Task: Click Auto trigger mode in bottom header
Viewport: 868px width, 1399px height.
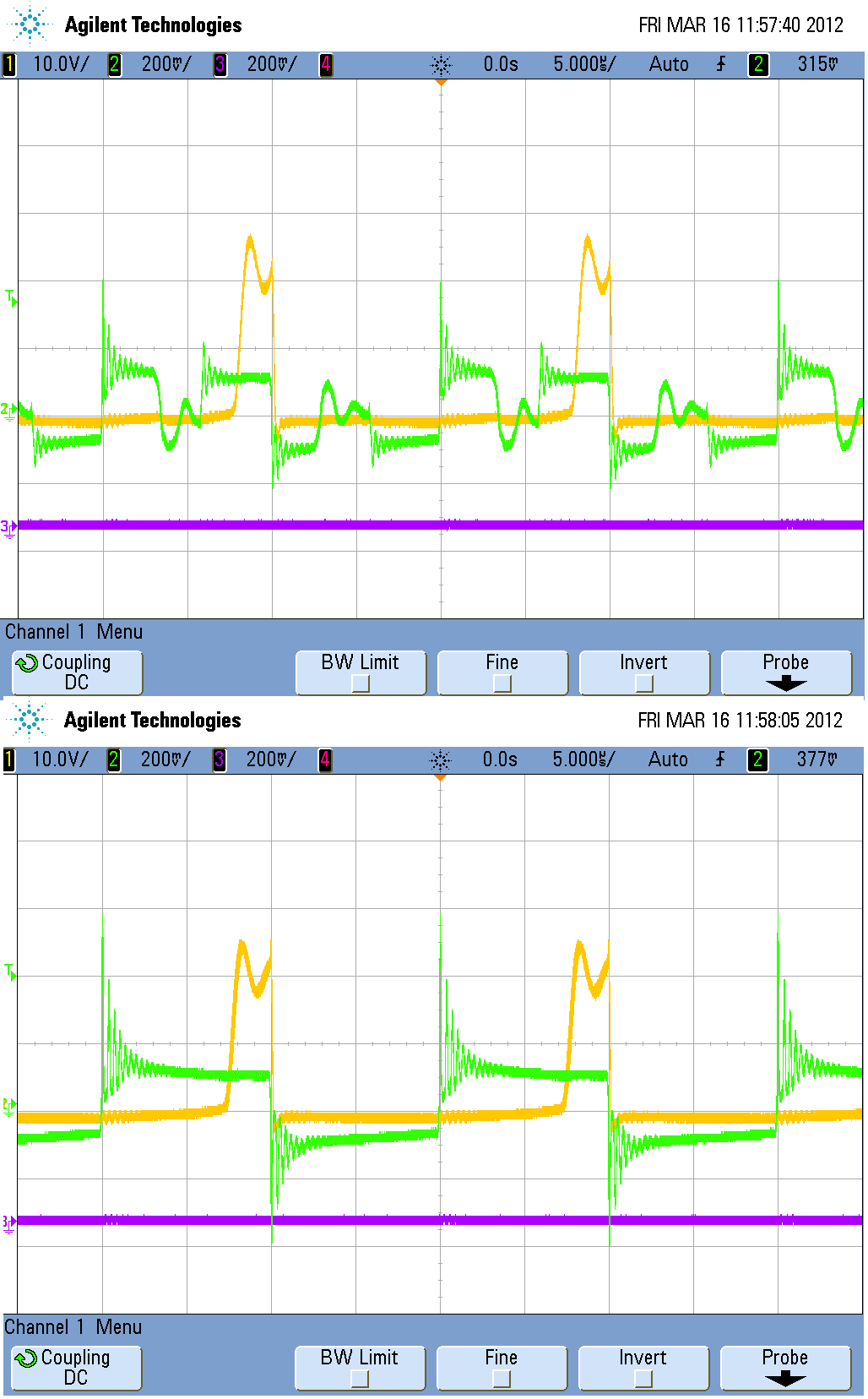Action: (x=668, y=759)
